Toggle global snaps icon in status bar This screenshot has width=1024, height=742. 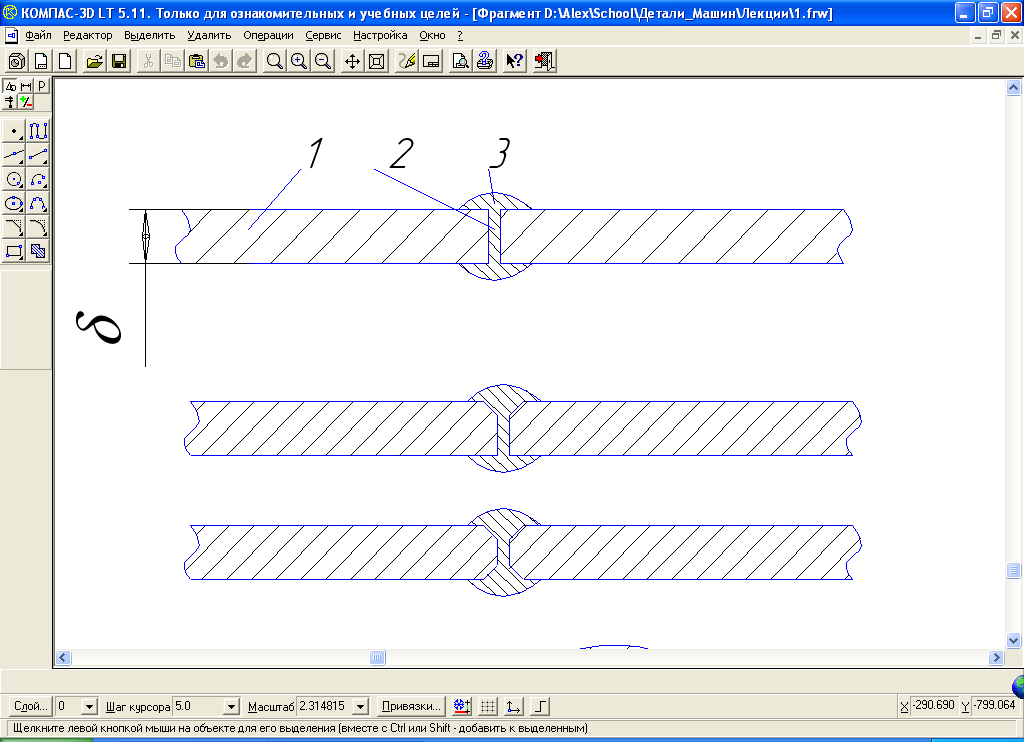pyautogui.click(x=462, y=706)
